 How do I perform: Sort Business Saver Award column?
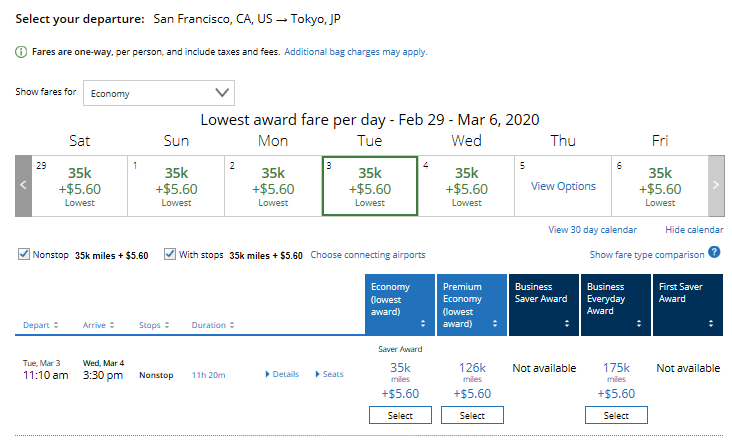click(x=567, y=323)
